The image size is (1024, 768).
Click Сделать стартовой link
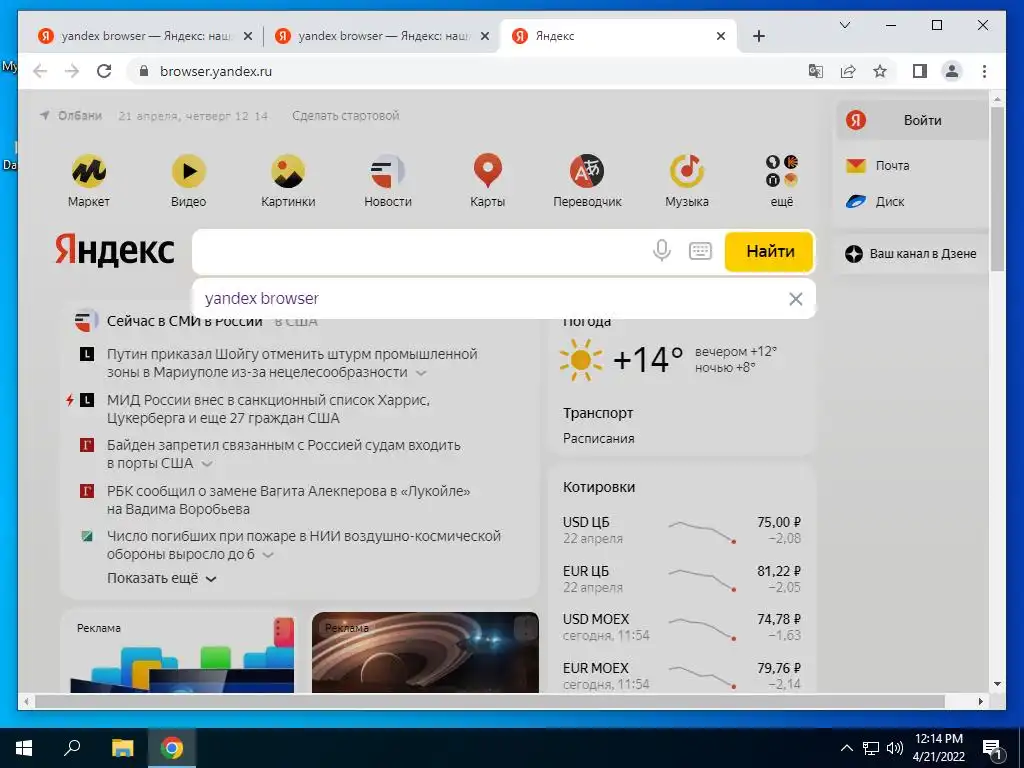[x=345, y=116]
